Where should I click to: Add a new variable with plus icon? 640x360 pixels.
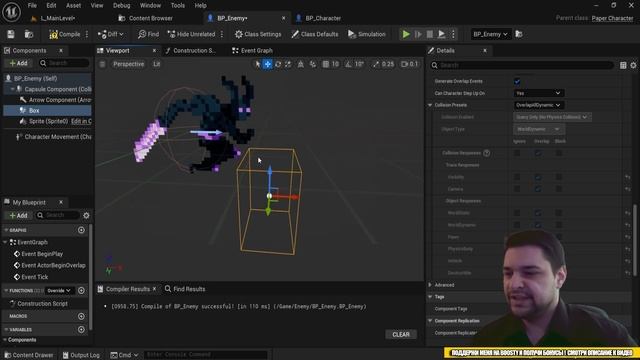[81, 329]
